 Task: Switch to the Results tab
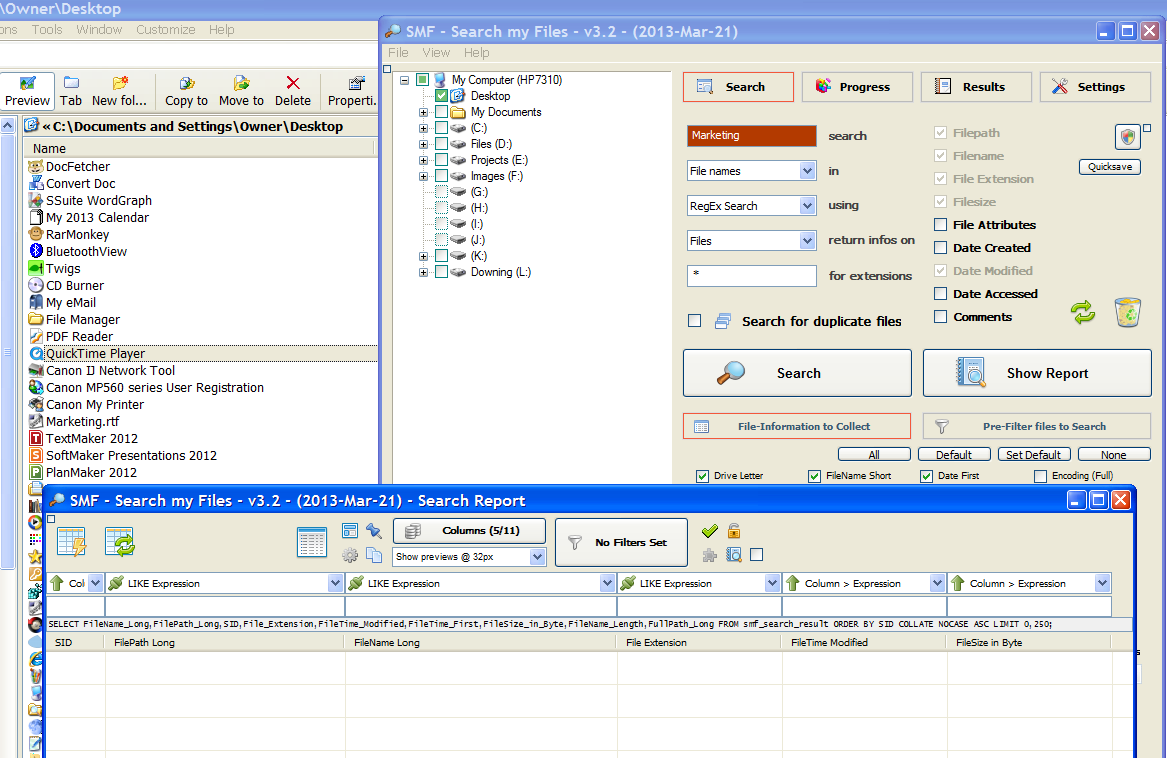click(976, 87)
